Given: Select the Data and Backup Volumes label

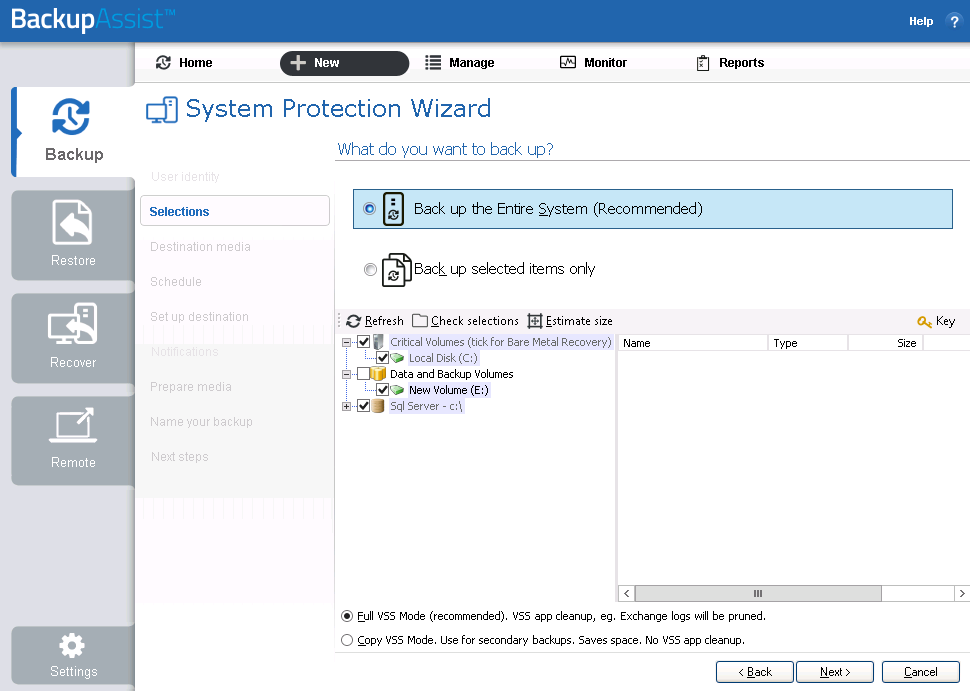Looking at the screenshot, I should [x=452, y=374].
